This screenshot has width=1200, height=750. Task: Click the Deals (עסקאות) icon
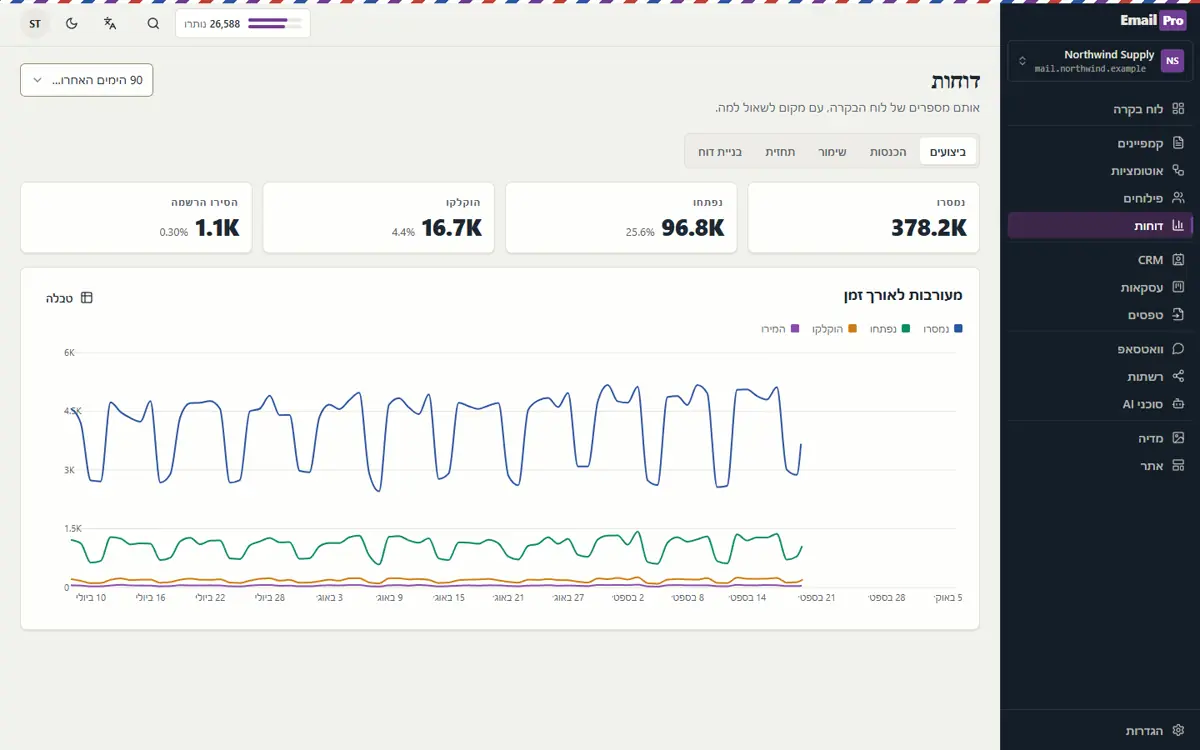pos(1178,288)
